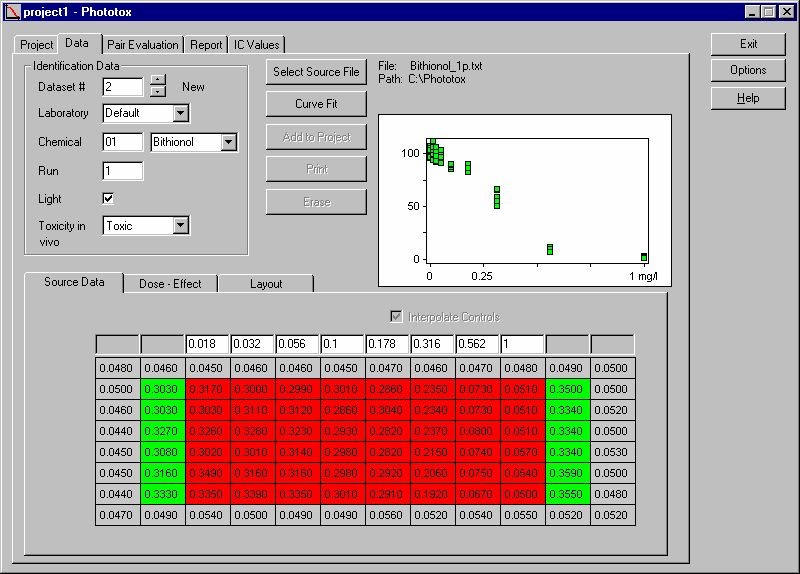800x574 pixels.
Task: Click the dose-response chart preview
Action: point(524,200)
